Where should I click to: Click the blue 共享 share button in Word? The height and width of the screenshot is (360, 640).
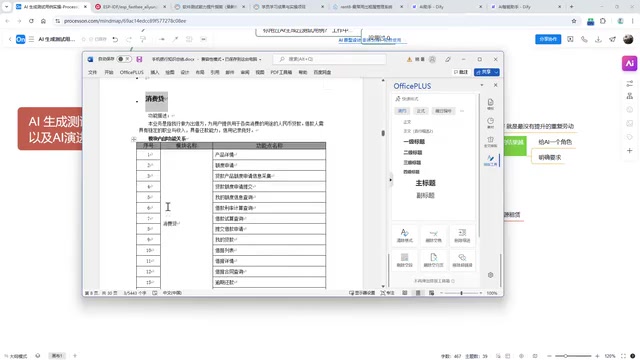click(x=484, y=72)
